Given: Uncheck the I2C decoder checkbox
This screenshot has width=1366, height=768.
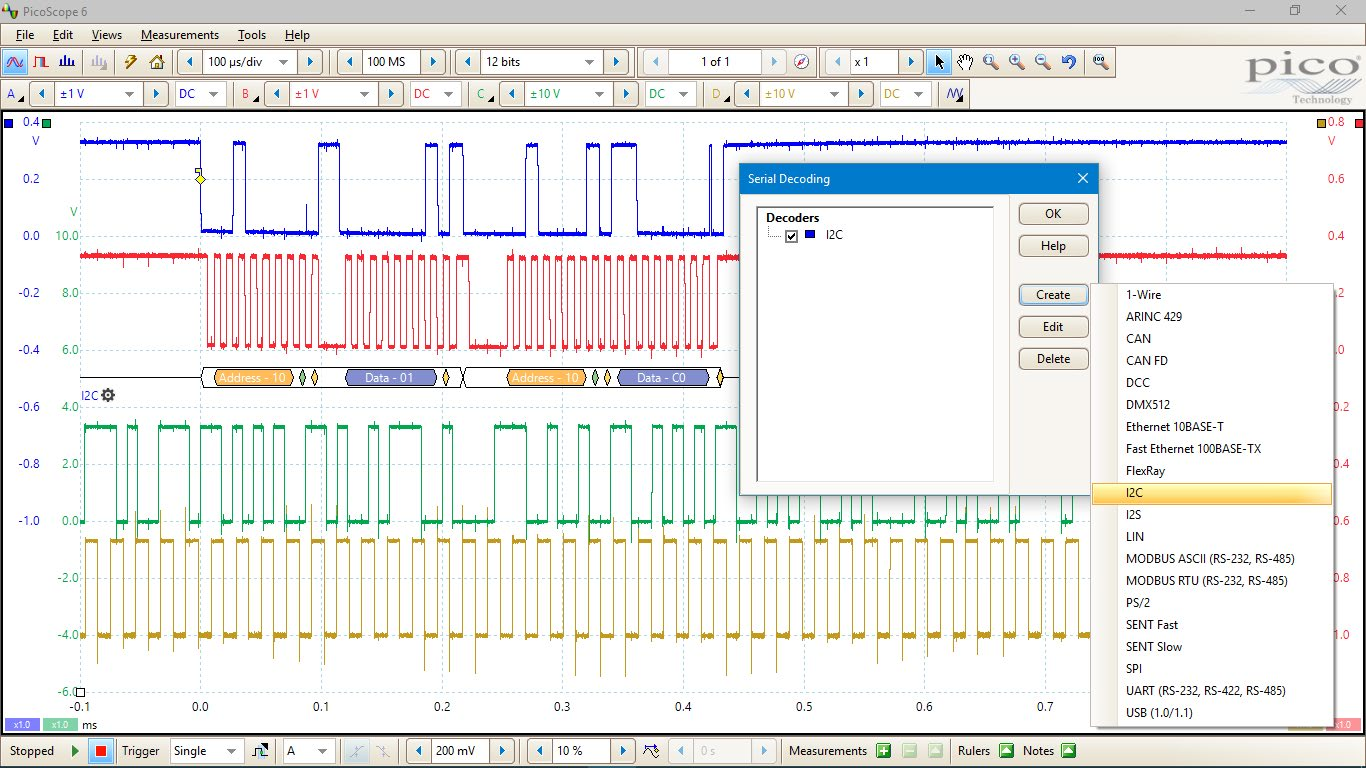Looking at the screenshot, I should coord(792,236).
